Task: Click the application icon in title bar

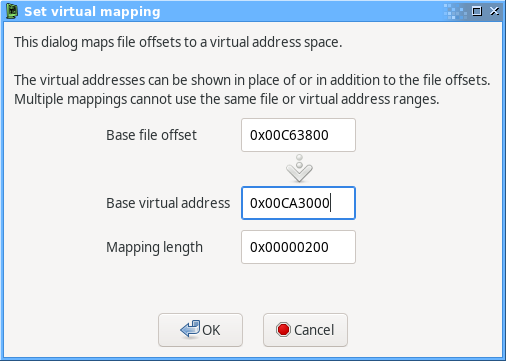Action: point(12,11)
